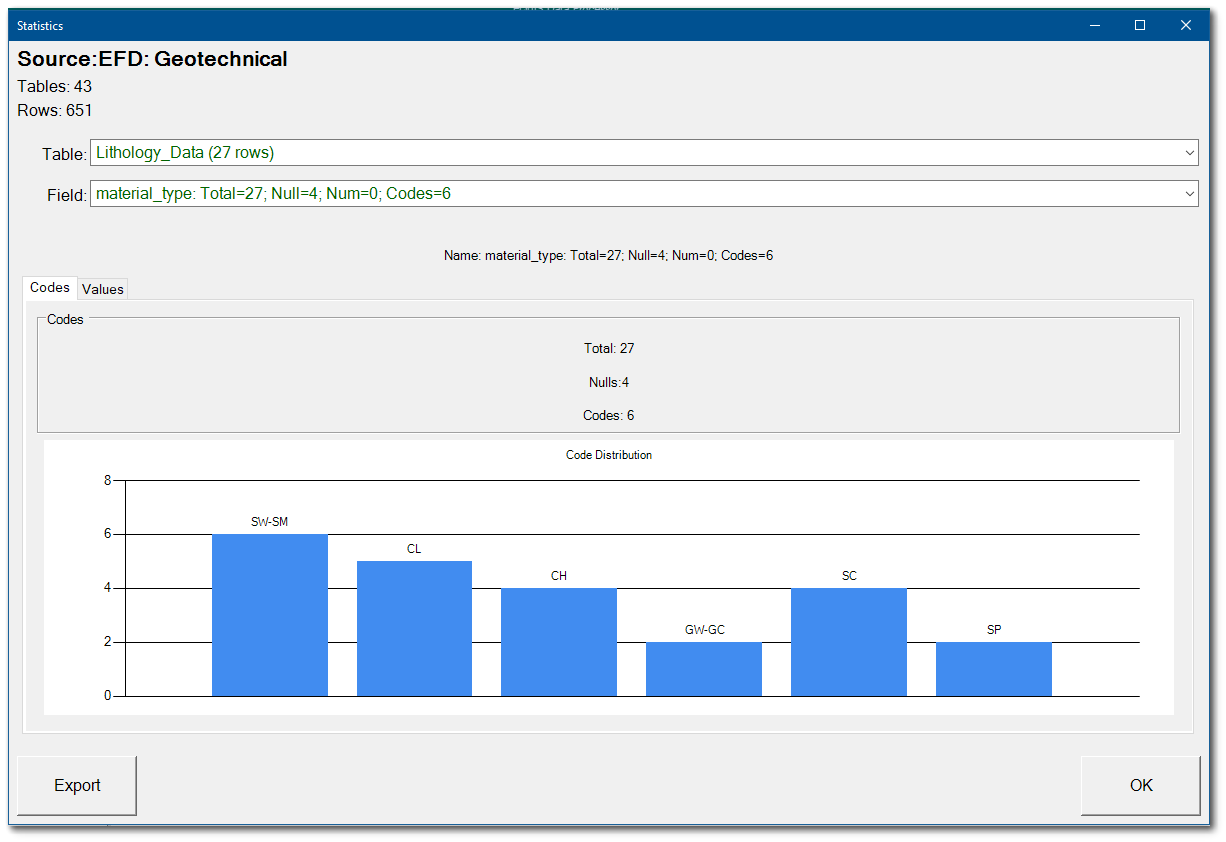Viewport: 1226px width, 842px height.
Task: Click the OK button to close dialog
Action: click(x=1140, y=786)
